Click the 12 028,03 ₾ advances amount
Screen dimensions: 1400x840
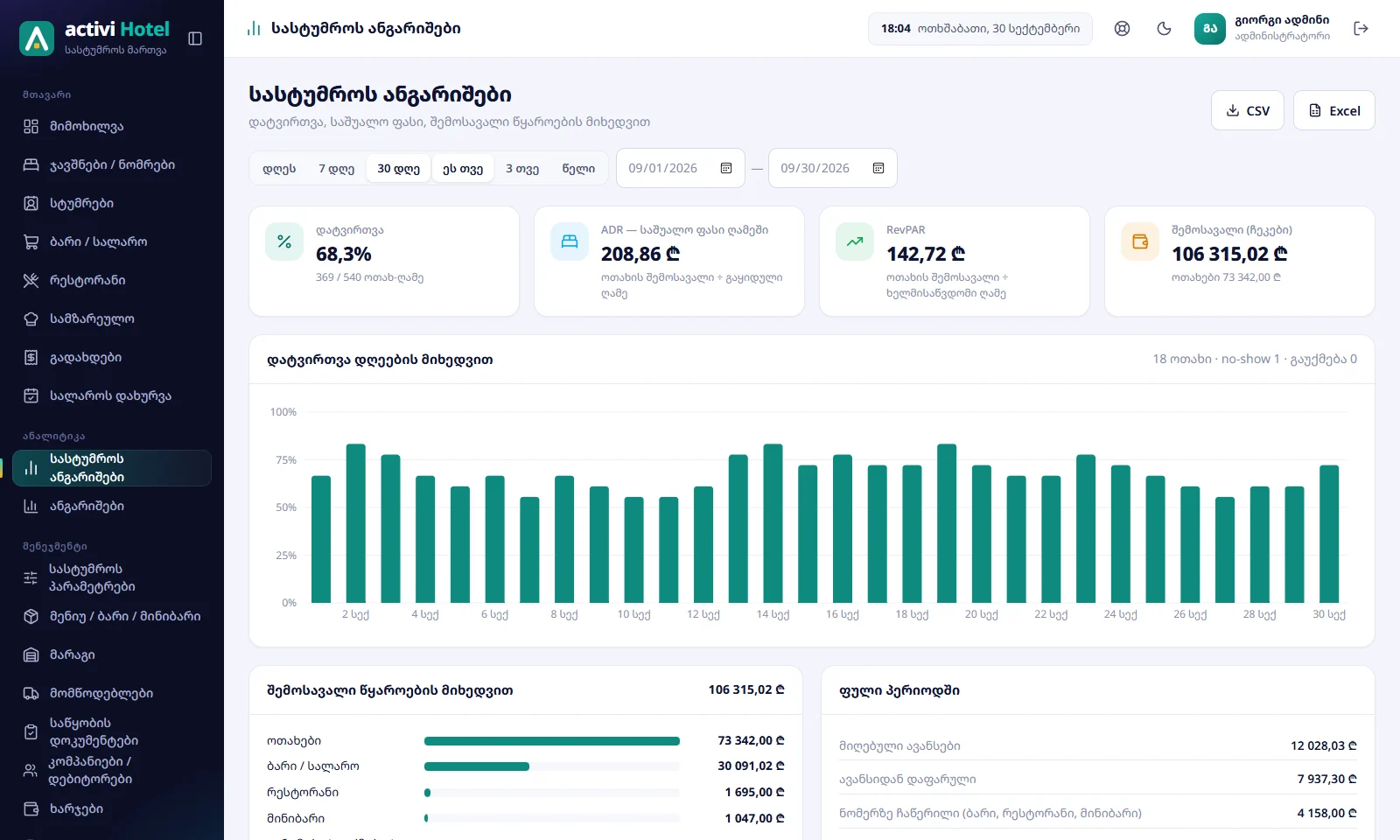[1324, 745]
